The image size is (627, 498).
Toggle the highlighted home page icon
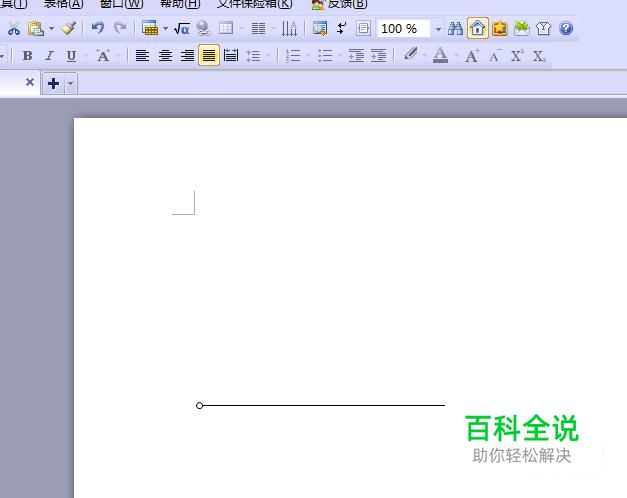[477, 28]
